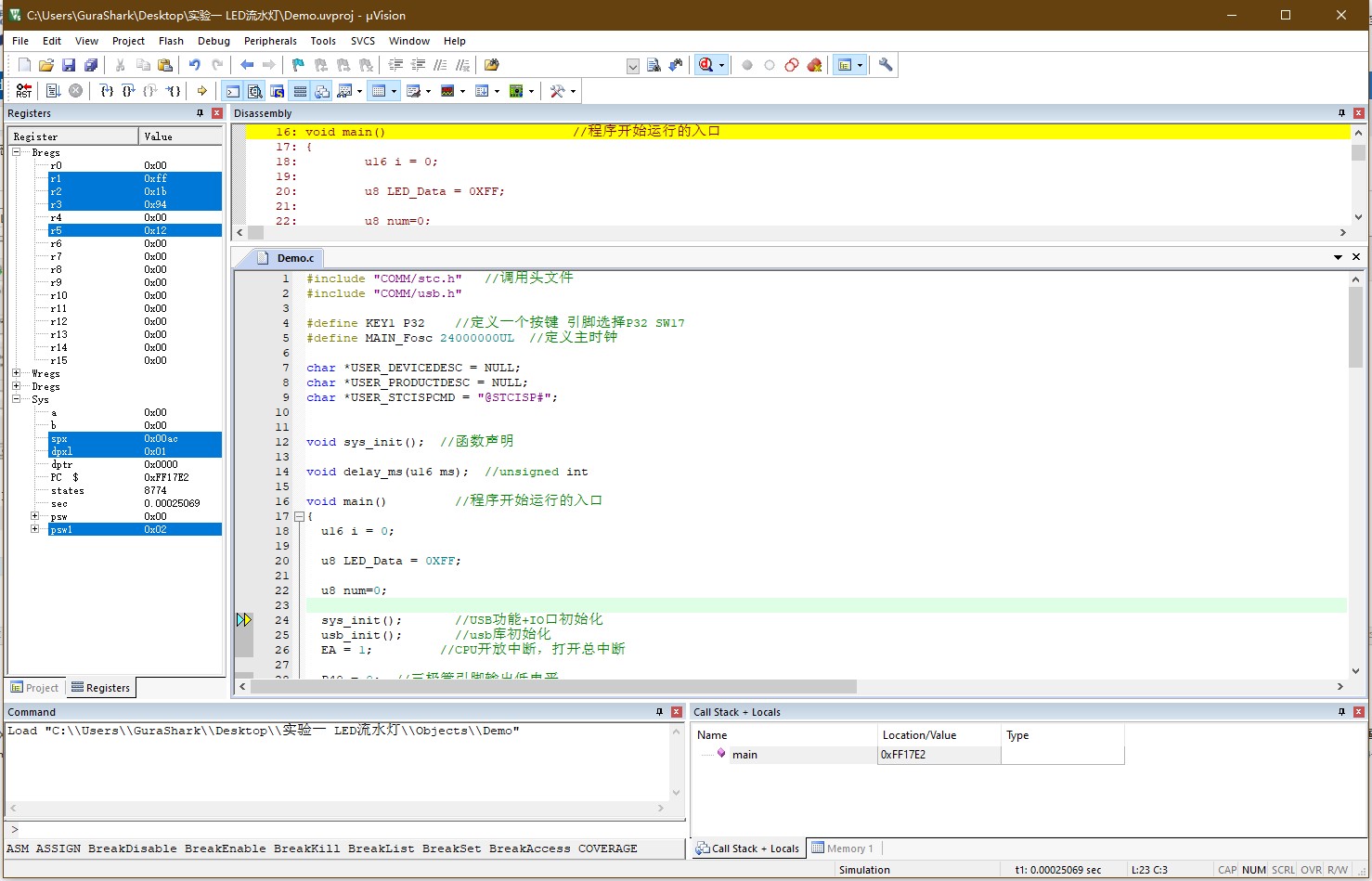Click the editor tab list dropdown arrow
Image resolution: width=1372 pixels, height=881 pixels.
1338,257
